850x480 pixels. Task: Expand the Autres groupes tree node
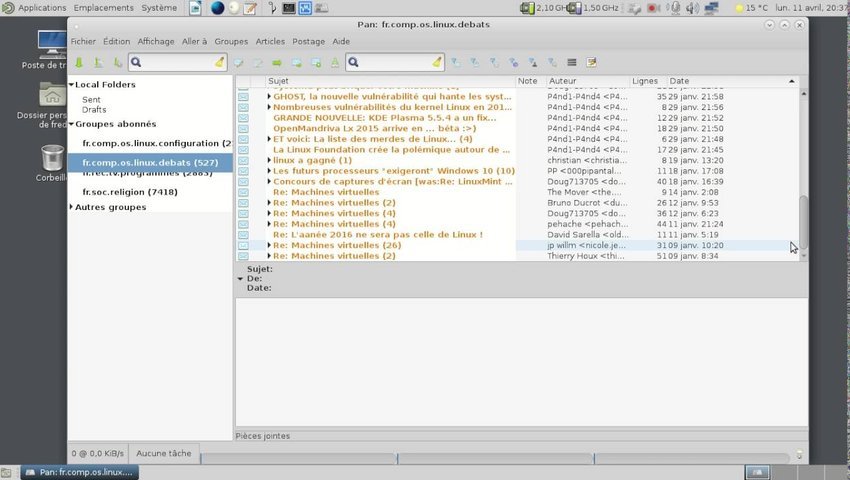click(71, 207)
